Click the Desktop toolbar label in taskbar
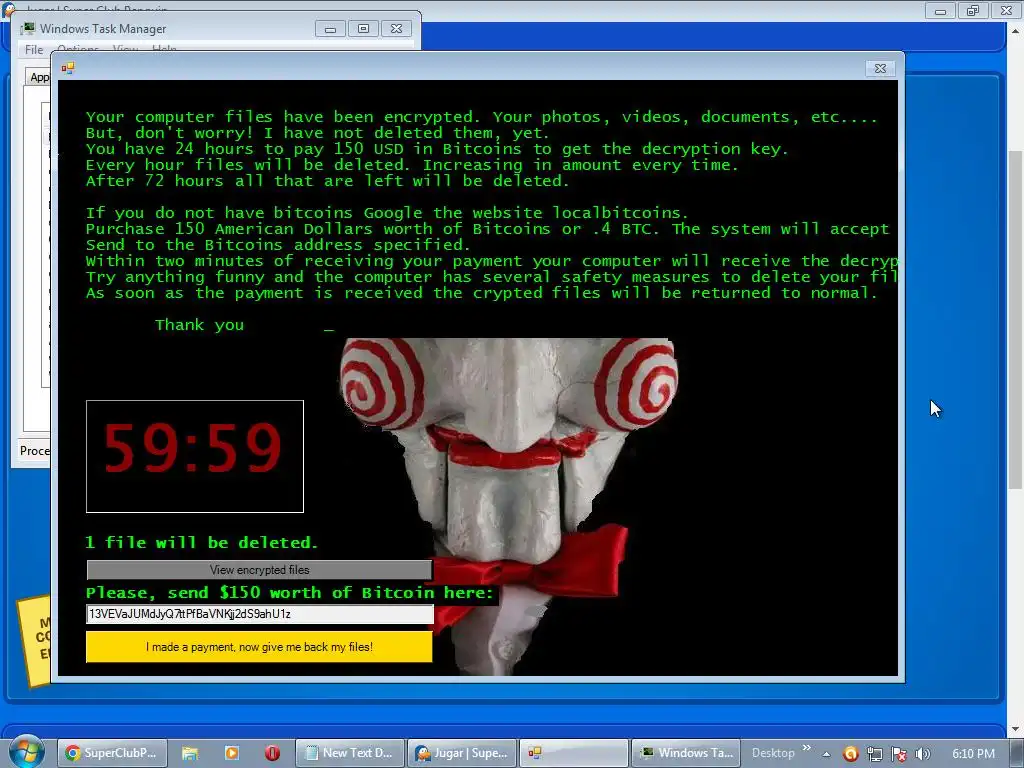The height and width of the screenshot is (768, 1024). click(x=773, y=753)
